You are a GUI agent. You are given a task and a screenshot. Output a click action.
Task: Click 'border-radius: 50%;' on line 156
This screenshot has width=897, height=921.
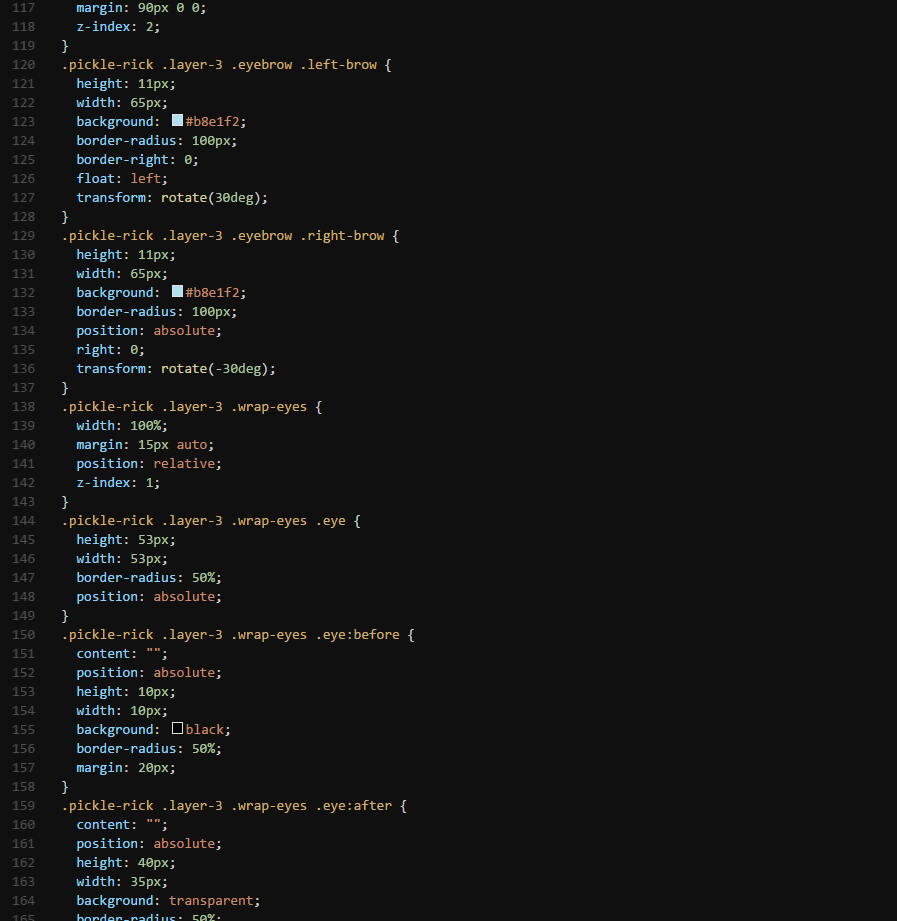coord(149,748)
